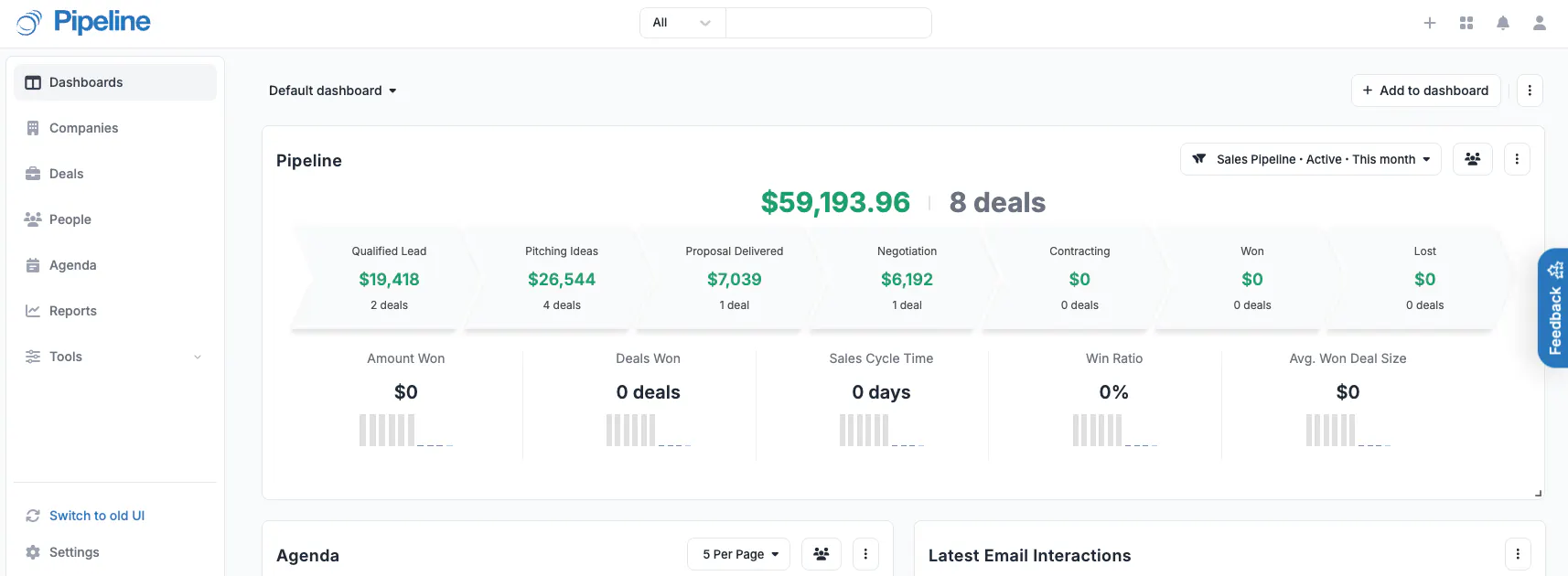Open the user profile icon
Screen dimensions: 1568x576
click(x=1540, y=23)
